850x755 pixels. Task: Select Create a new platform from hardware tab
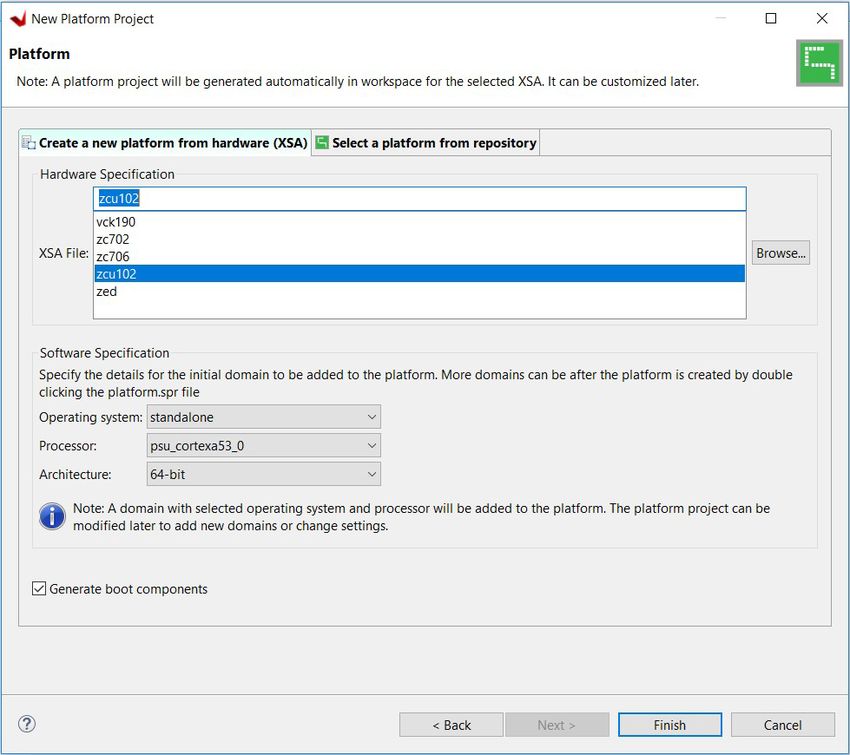pos(165,143)
